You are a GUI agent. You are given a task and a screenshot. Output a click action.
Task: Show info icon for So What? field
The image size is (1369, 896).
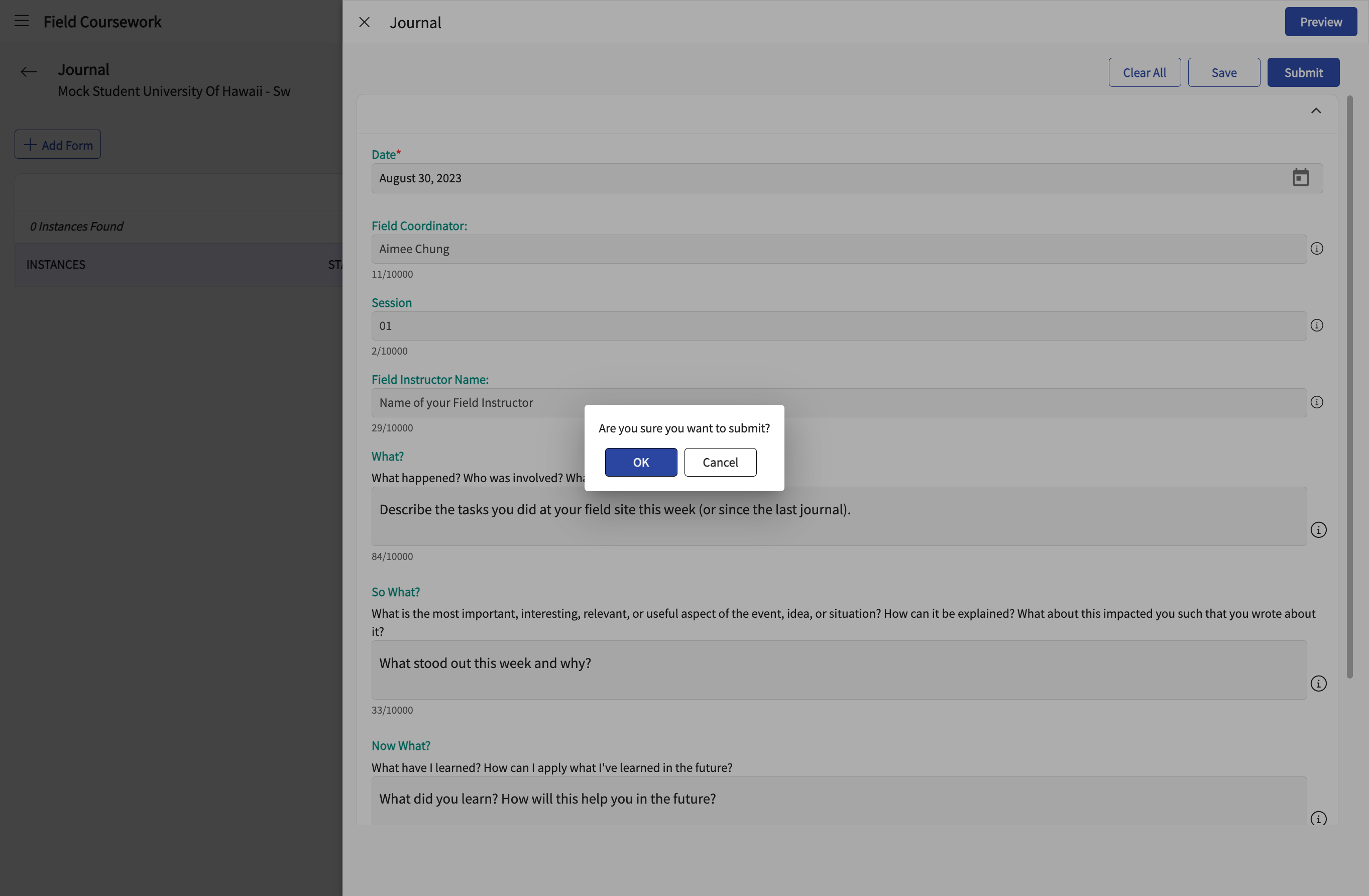[x=1318, y=684]
